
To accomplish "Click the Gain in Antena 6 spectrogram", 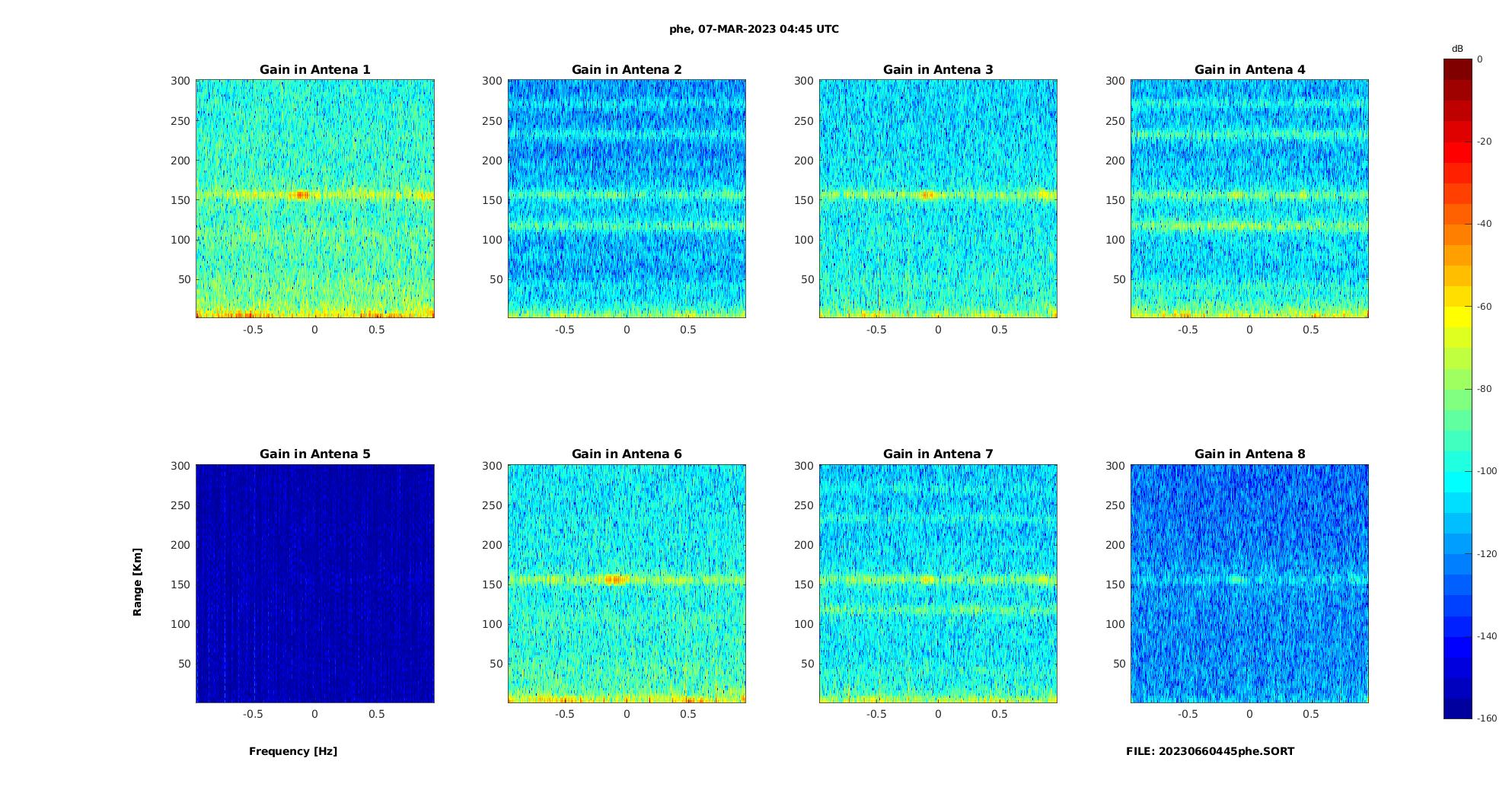I will [627, 583].
